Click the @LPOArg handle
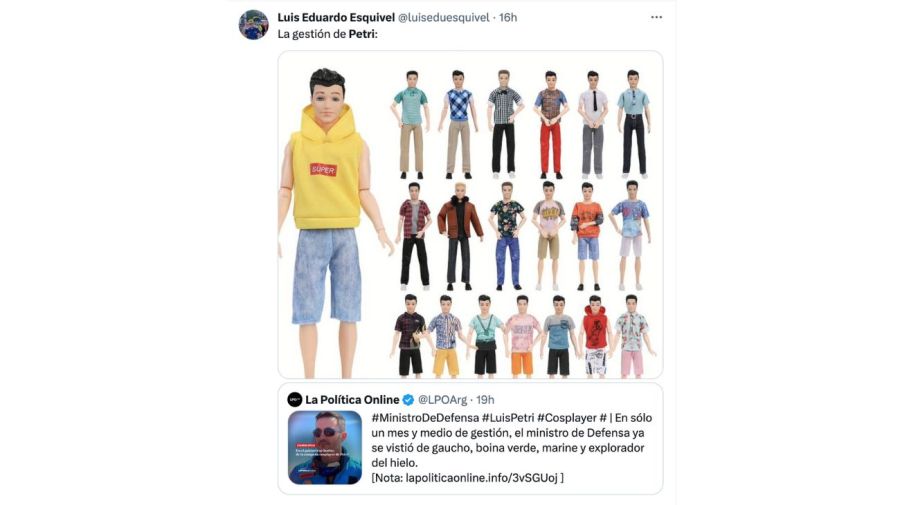 tap(442, 400)
